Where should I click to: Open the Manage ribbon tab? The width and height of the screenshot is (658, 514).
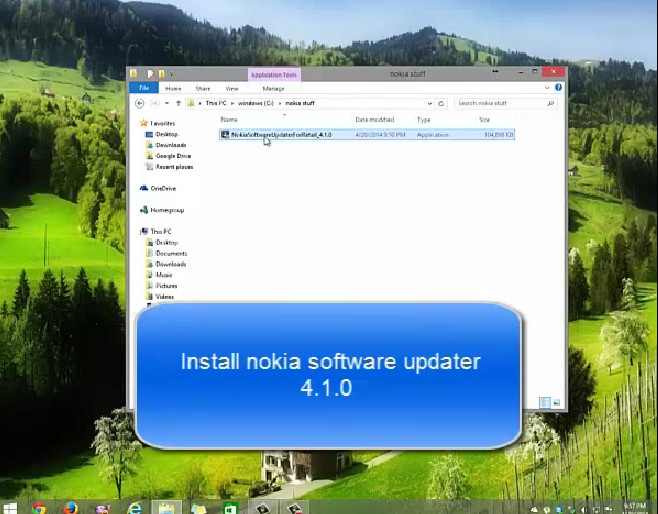click(273, 89)
